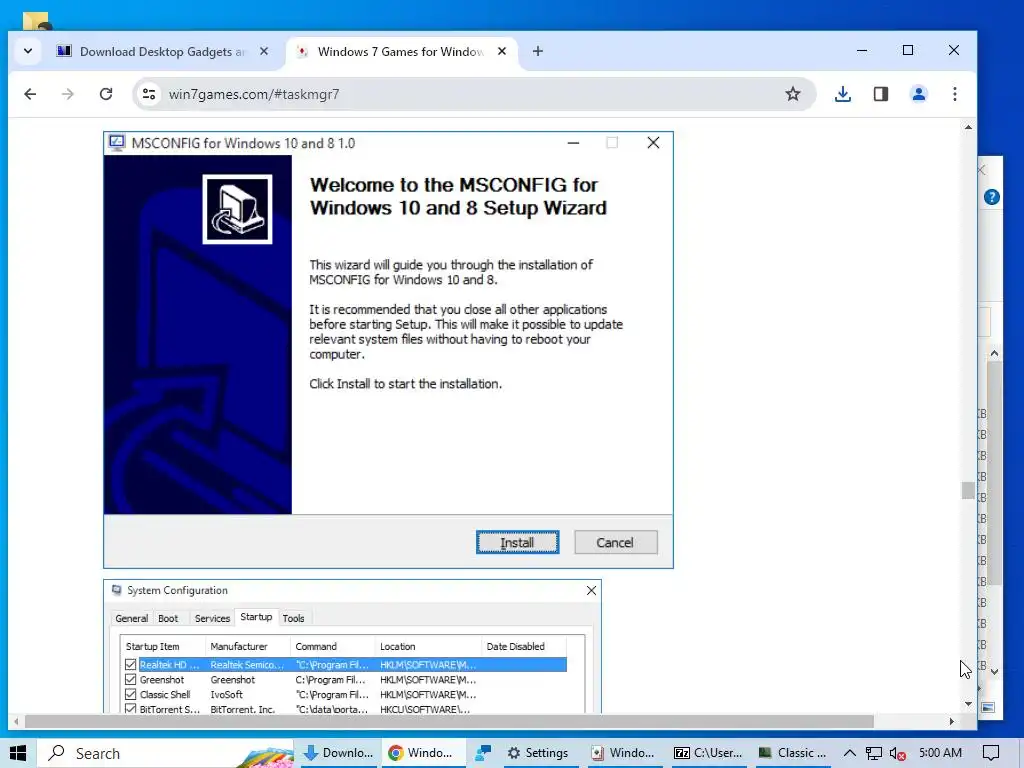1024x768 pixels.
Task: Click horizontal scrollbar right arrow
Action: [x=952, y=722]
